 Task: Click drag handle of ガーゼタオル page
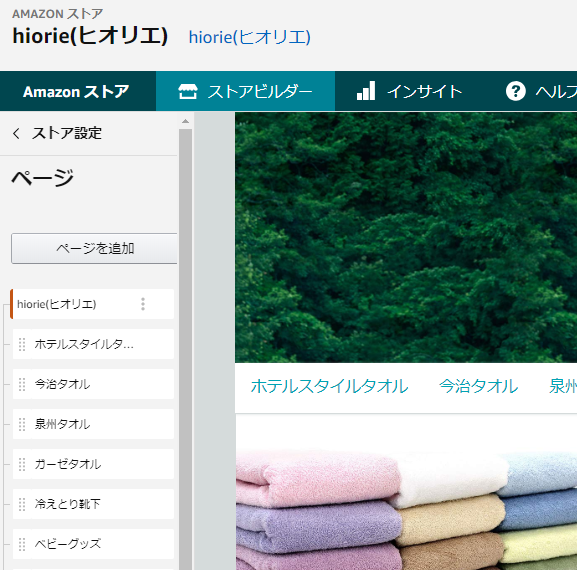(x=22, y=464)
